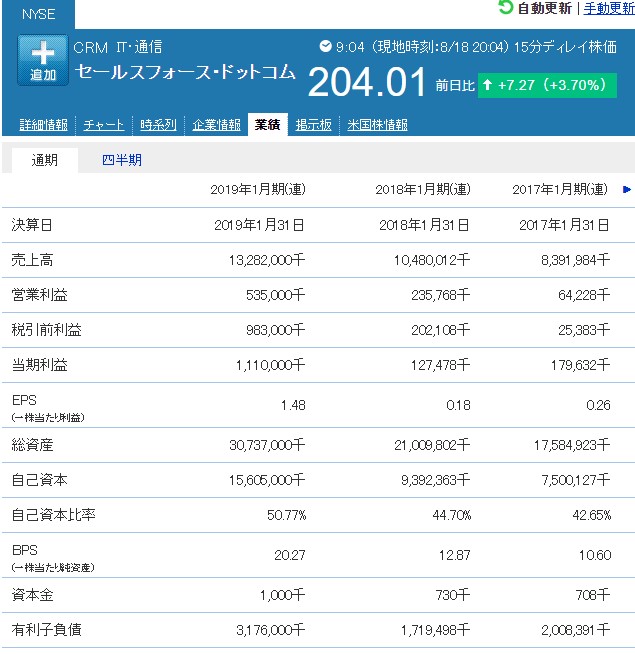Open the 時系列 tab
Screen dimensions: 635x654
[158, 125]
